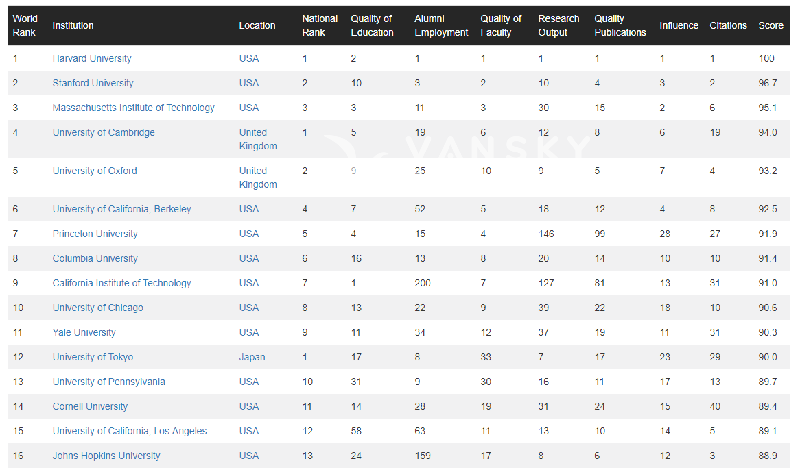Open University of California, Berkeley link

click(x=122, y=209)
